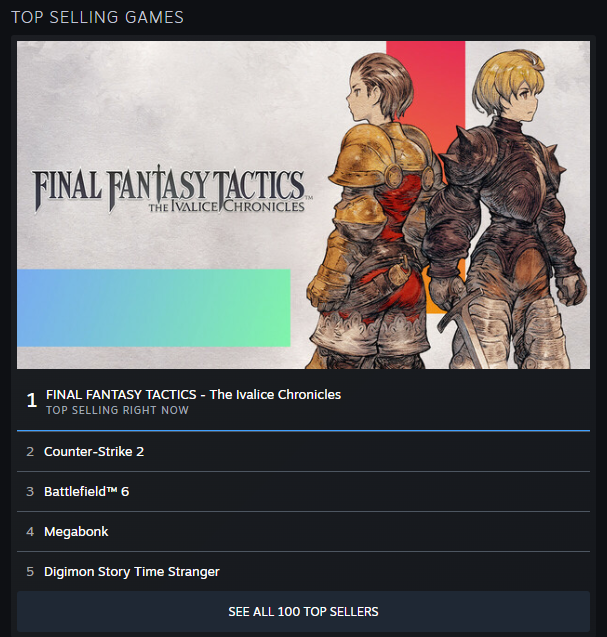Screen dimensions: 607x637
Task: Click the blue-green gradient bar on banner
Action: point(154,308)
